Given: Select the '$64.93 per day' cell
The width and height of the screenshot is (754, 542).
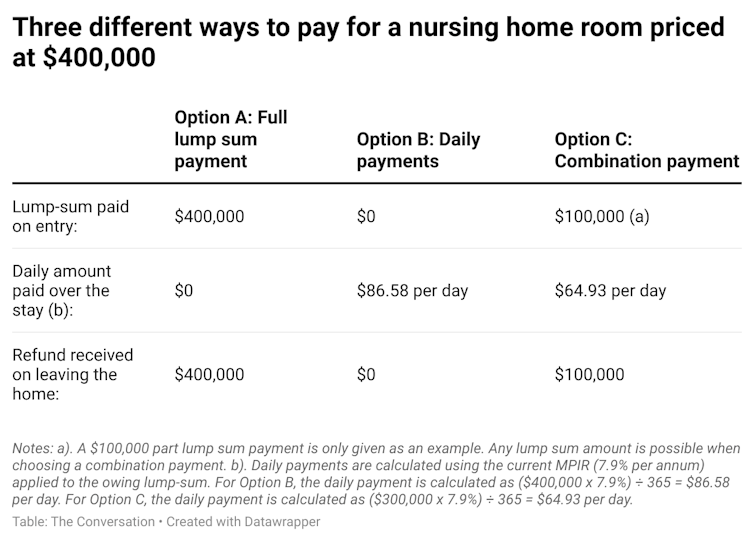Looking at the screenshot, I should pos(610,291).
